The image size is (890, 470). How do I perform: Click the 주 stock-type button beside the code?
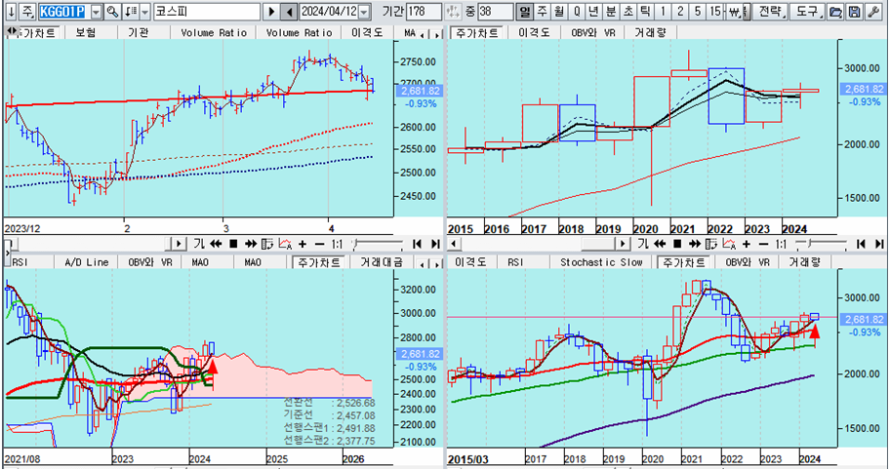point(28,11)
